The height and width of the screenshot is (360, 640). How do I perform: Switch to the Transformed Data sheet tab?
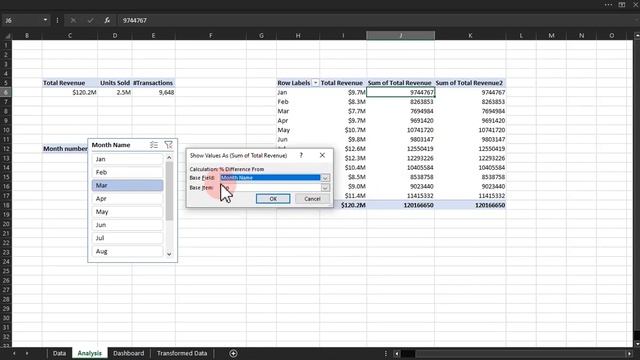coord(182,353)
